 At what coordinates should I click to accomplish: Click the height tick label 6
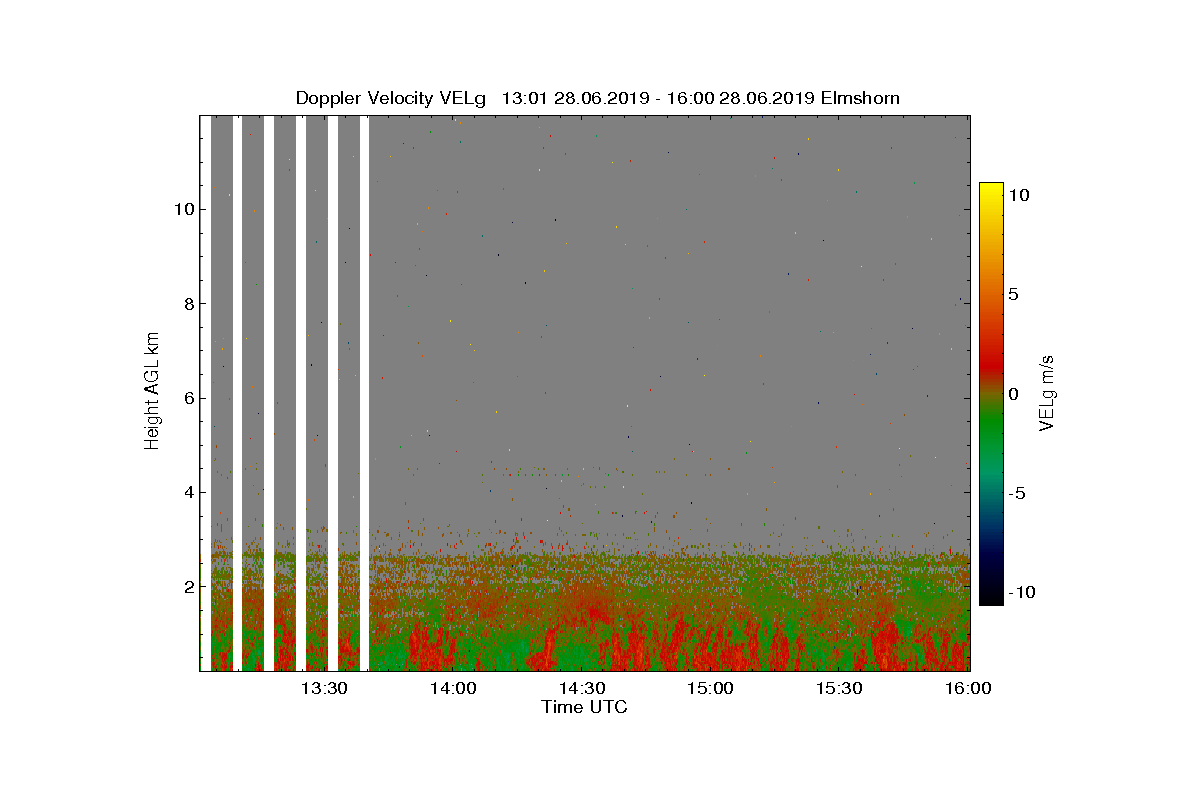tap(187, 398)
